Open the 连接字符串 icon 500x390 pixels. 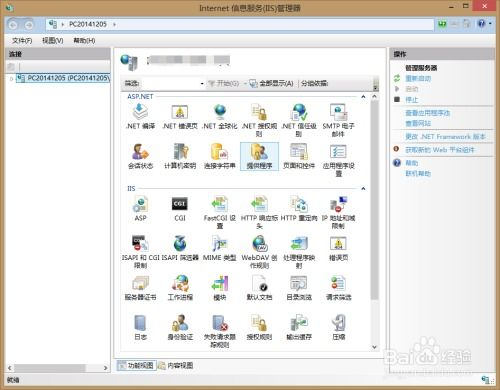(220, 156)
